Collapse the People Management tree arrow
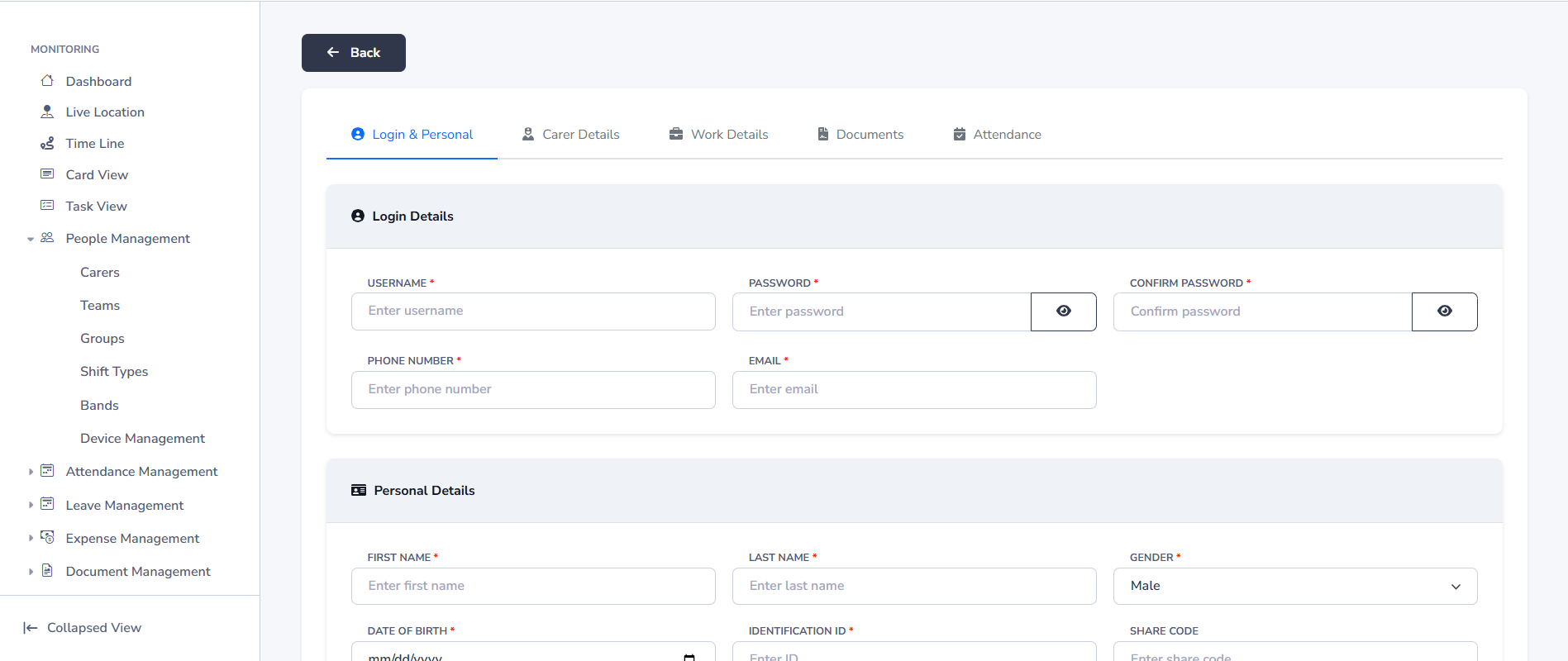 (x=31, y=239)
